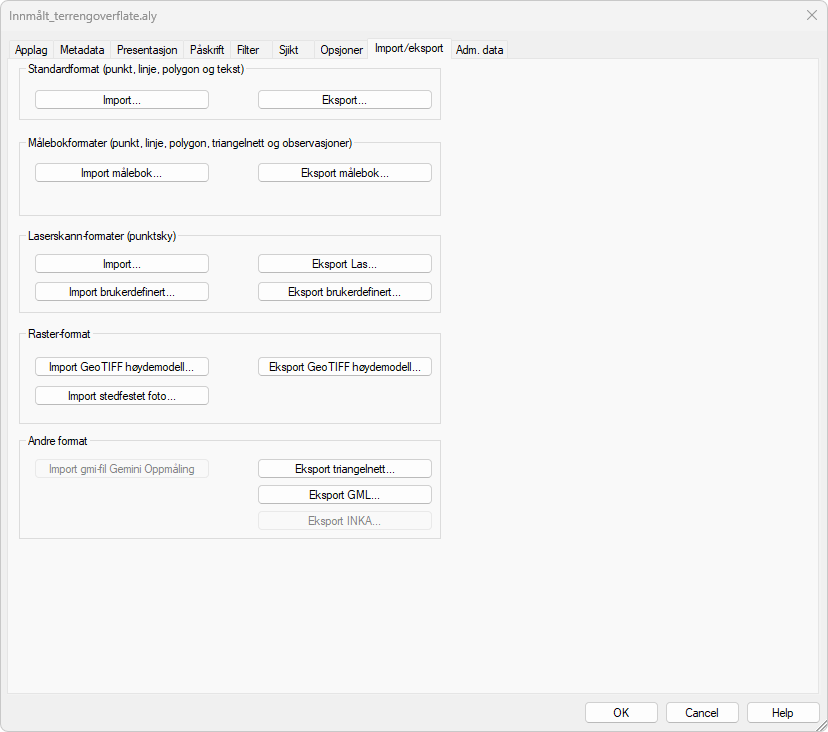Choose Eksport Las for point cloud
828x732 pixels.
[345, 264]
